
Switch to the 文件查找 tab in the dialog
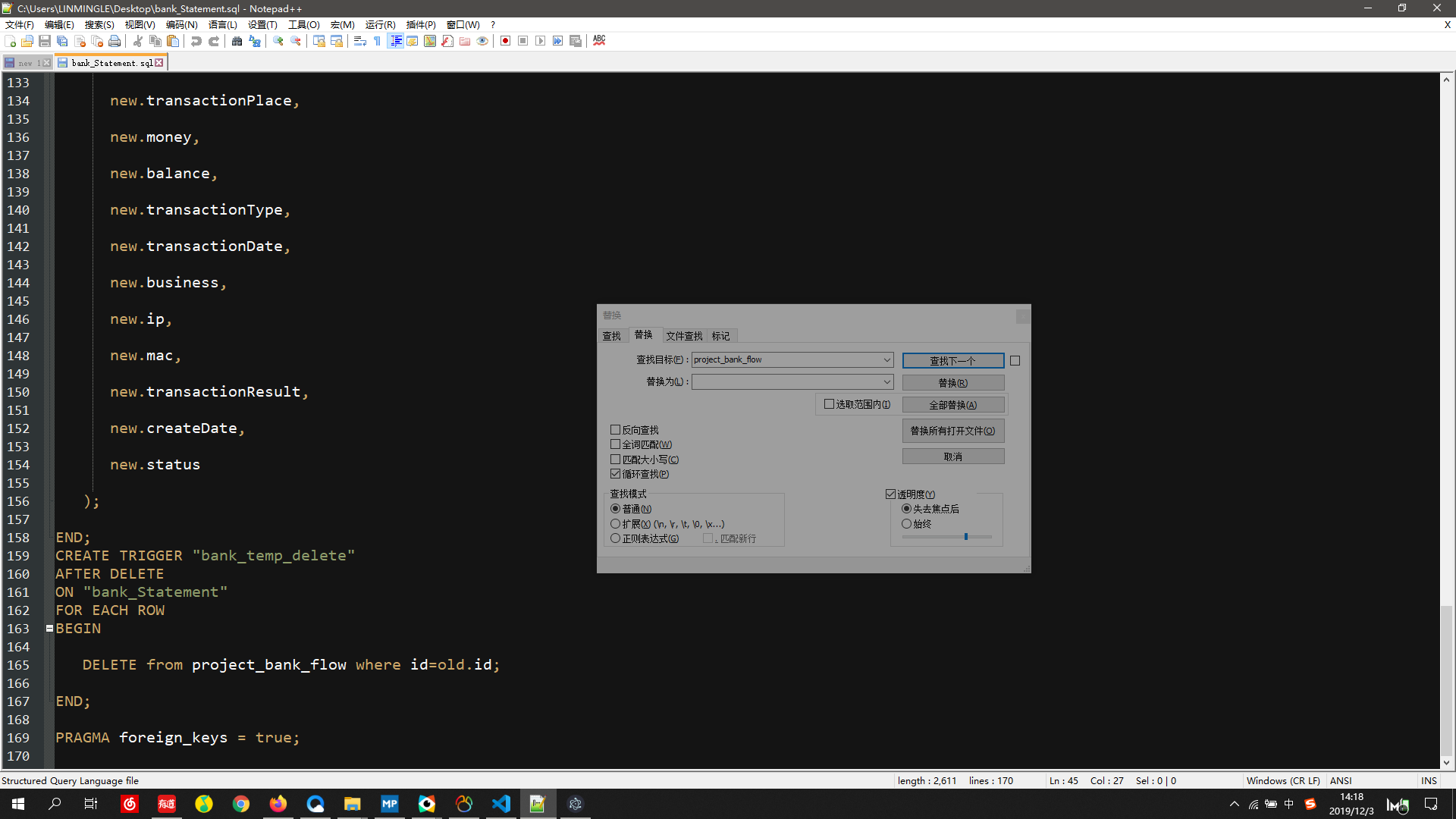pyautogui.click(x=684, y=336)
